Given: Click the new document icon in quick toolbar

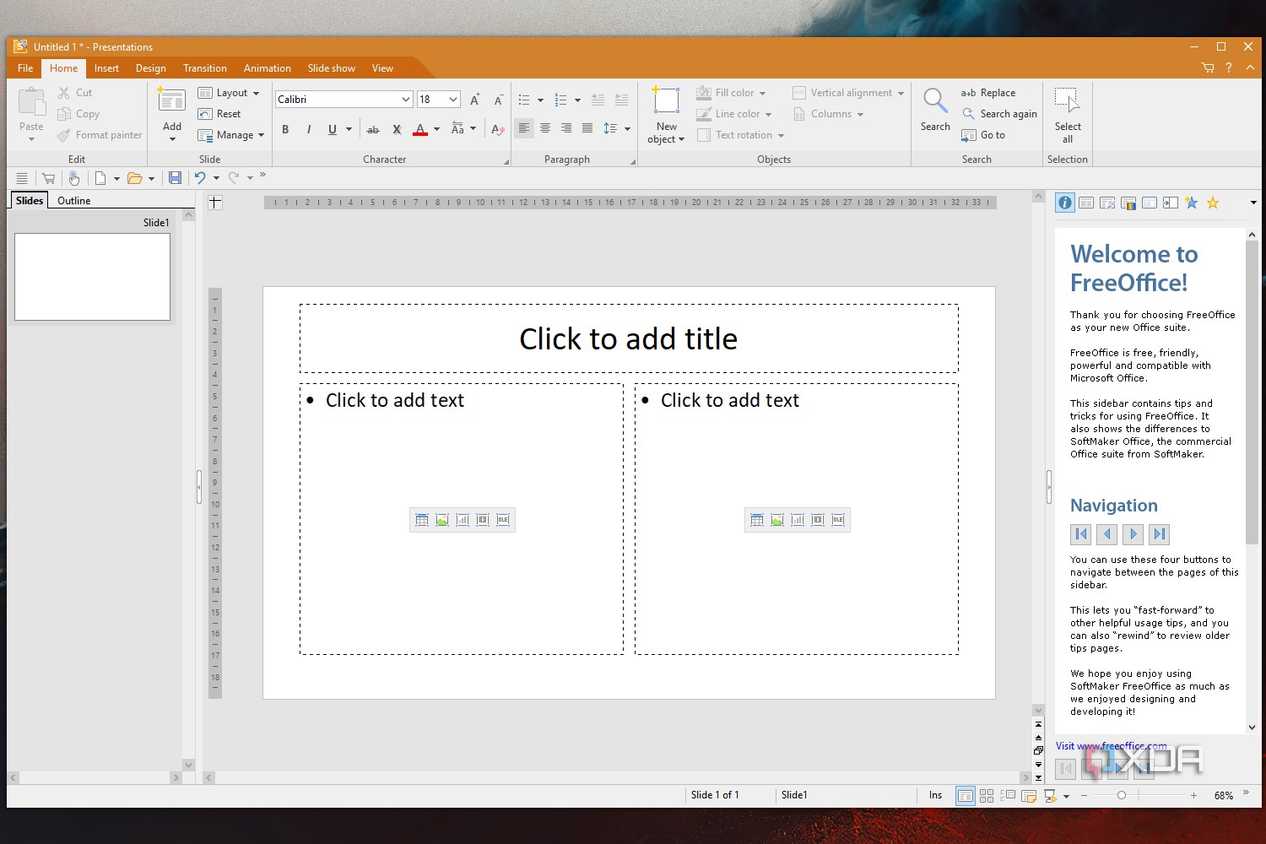Looking at the screenshot, I should click(100, 178).
